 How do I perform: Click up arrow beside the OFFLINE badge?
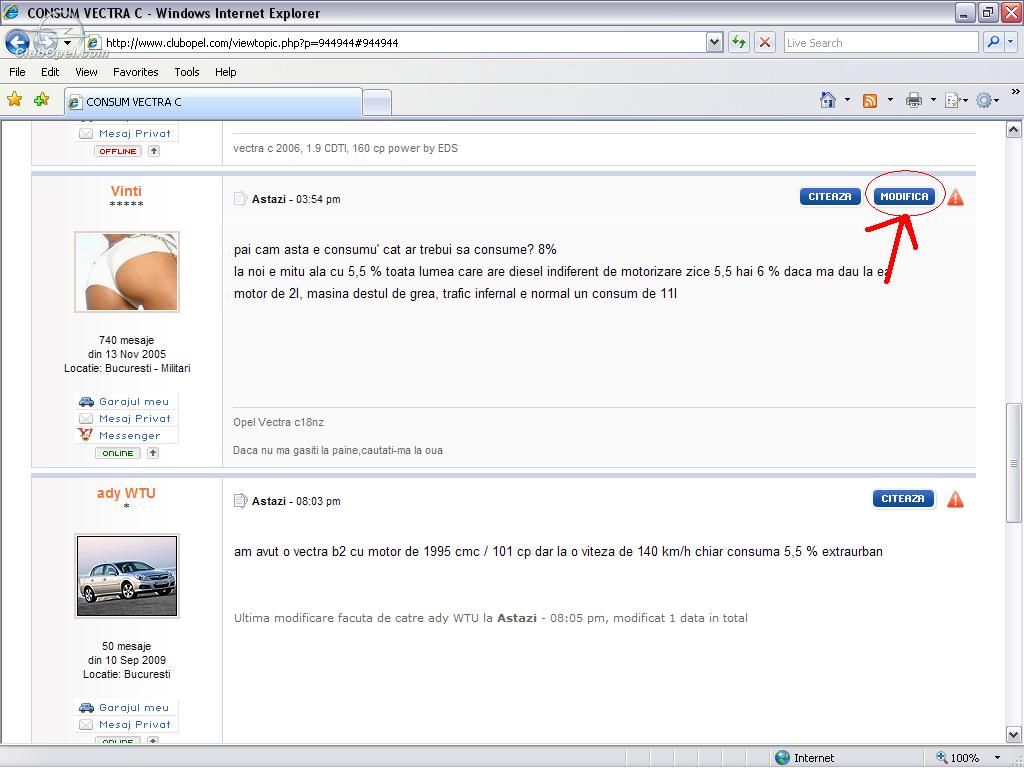pos(153,151)
